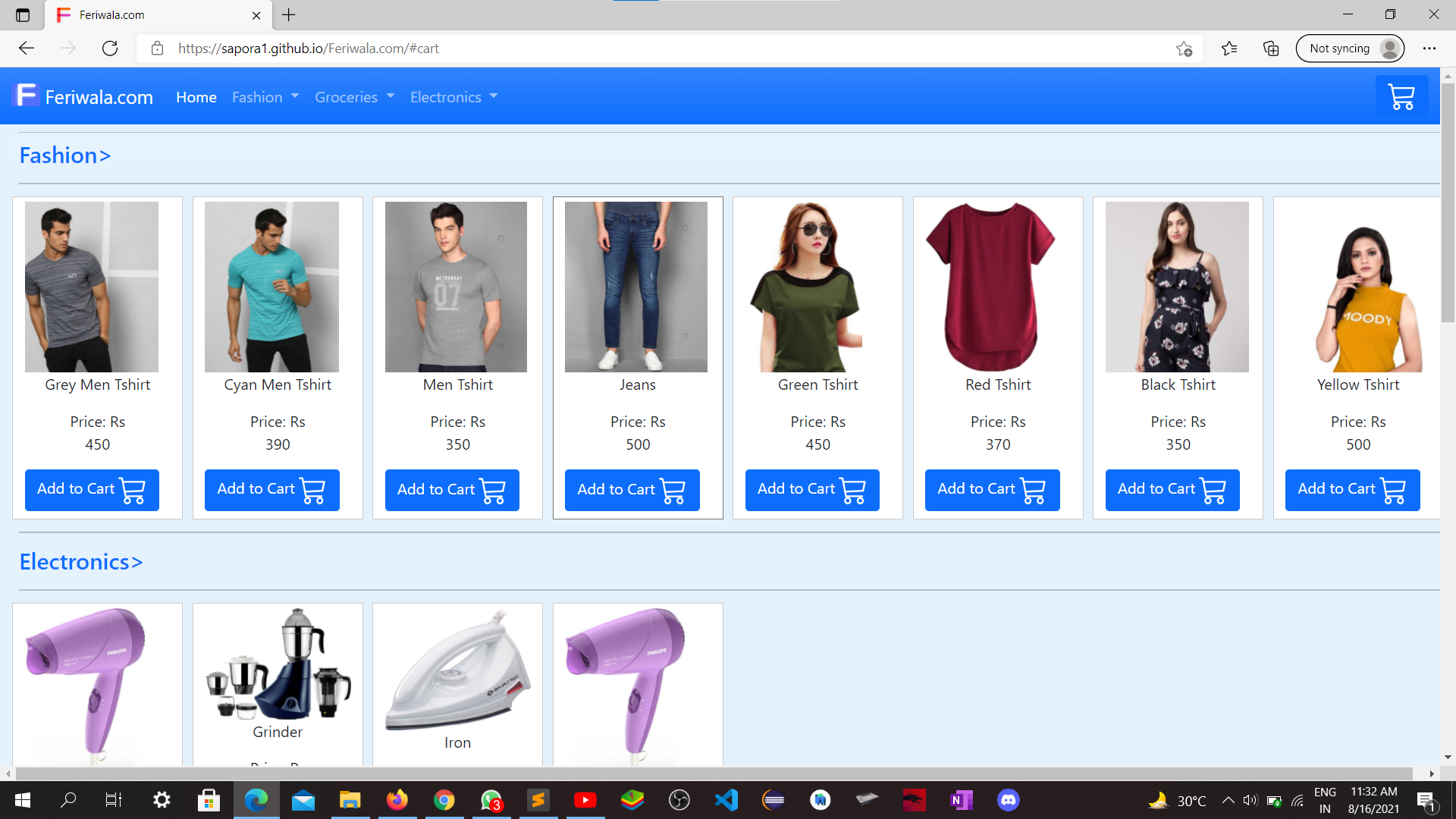Refresh the page with reload icon
Image resolution: width=1456 pixels, height=819 pixels.
[x=110, y=49]
